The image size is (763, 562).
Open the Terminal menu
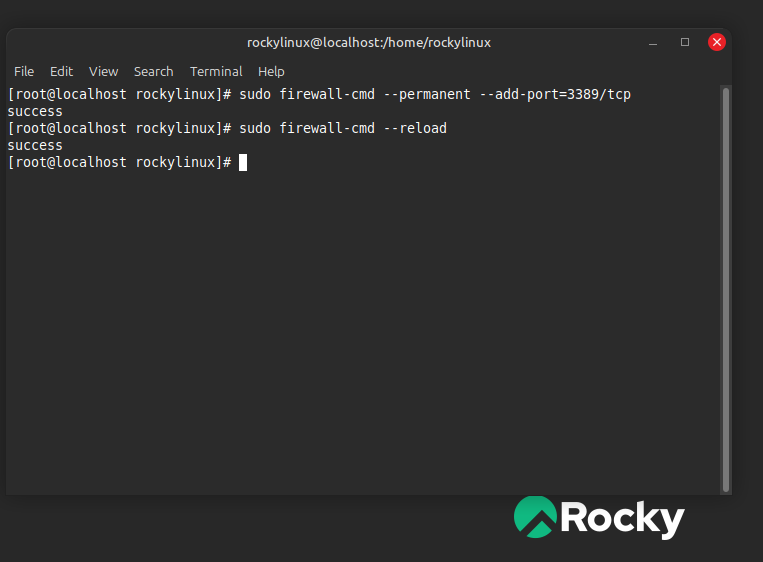[x=216, y=71]
